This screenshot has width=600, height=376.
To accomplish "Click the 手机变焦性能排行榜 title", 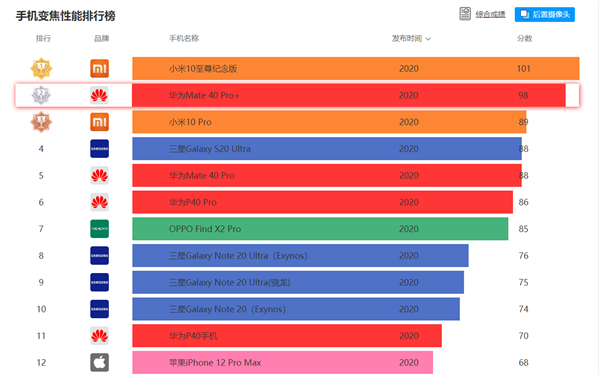I will pyautogui.click(x=65, y=16).
